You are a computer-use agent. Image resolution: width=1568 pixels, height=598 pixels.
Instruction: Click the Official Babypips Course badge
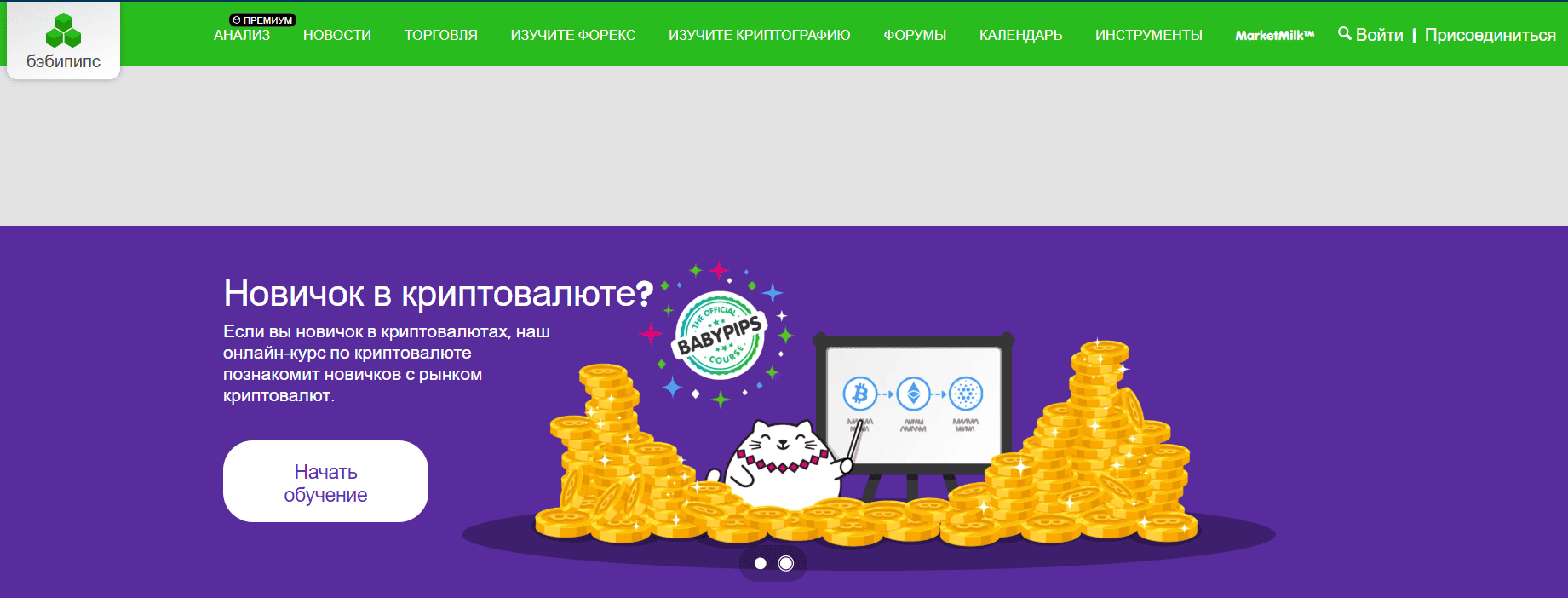click(x=721, y=336)
